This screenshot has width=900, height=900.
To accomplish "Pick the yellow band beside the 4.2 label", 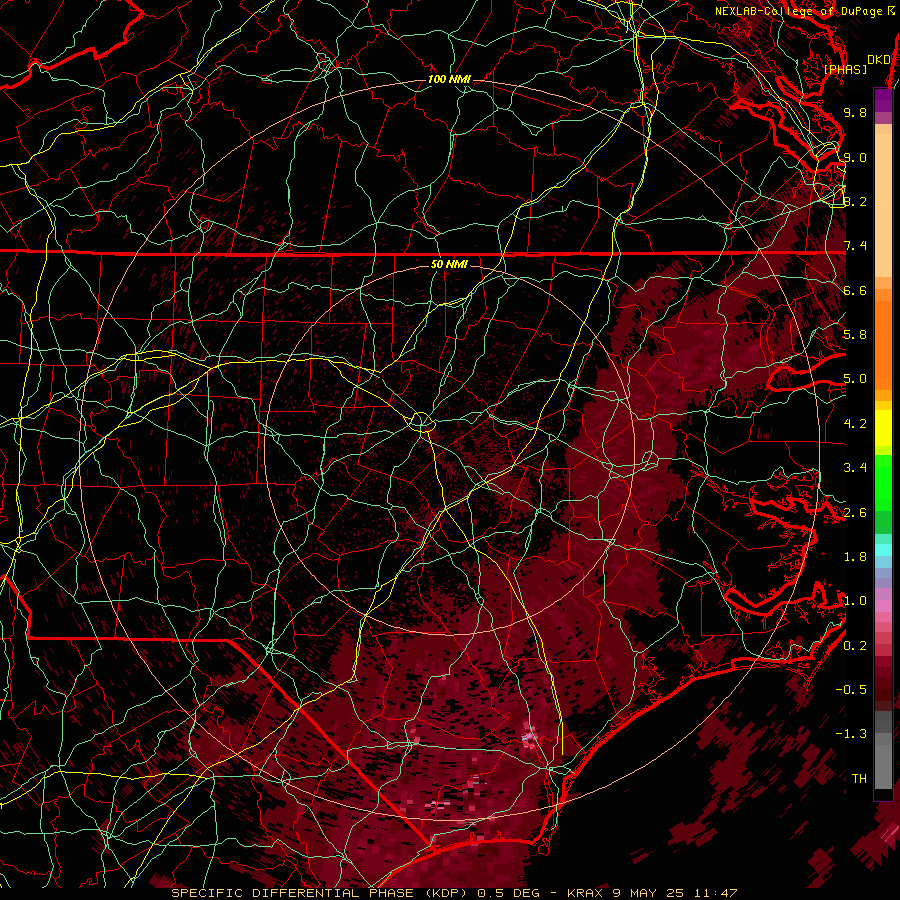I will tap(883, 428).
